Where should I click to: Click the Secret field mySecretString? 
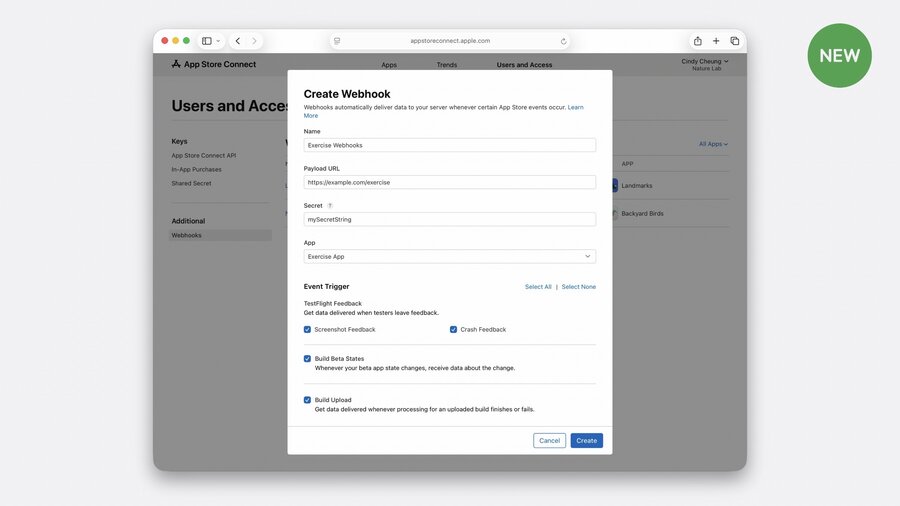pos(449,219)
